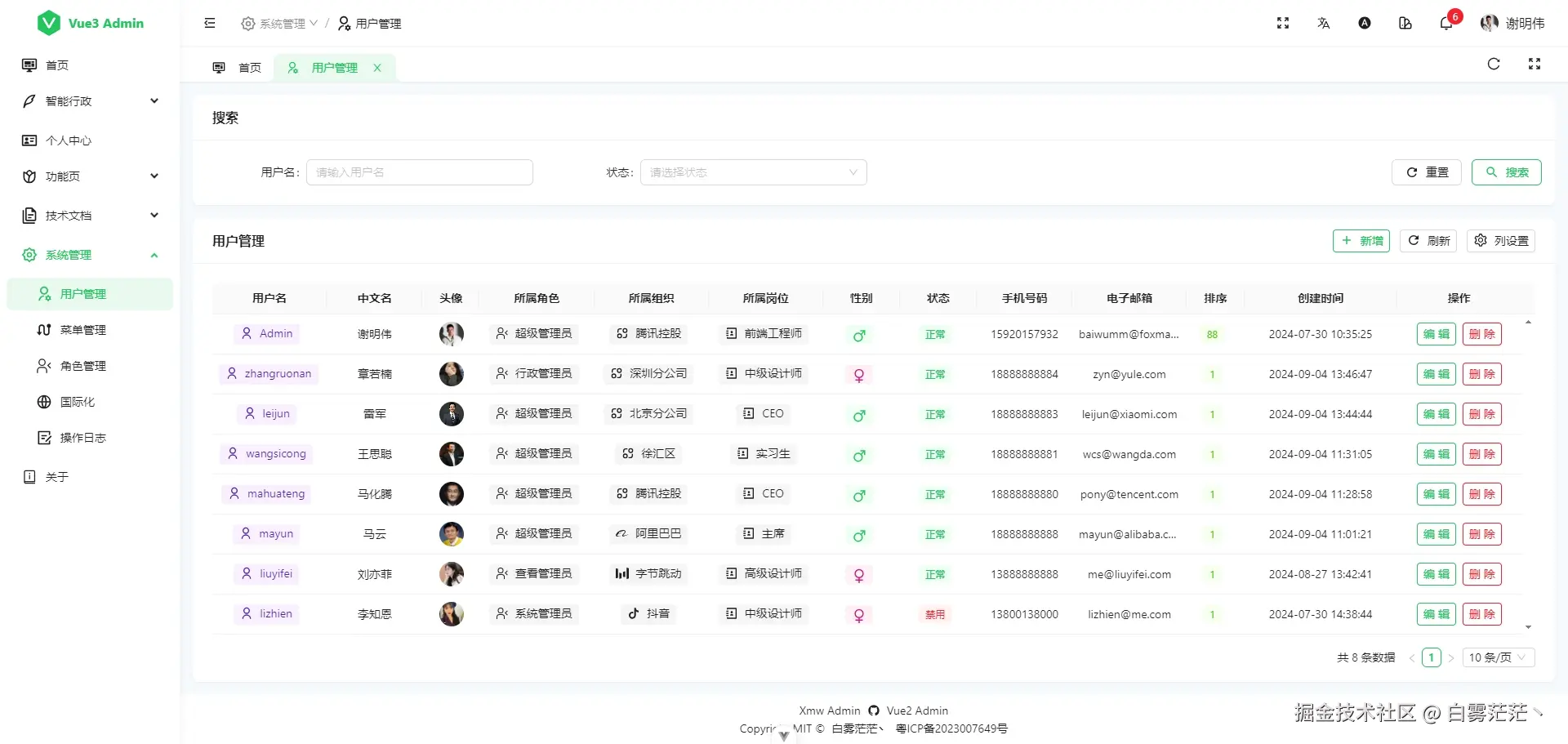The height and width of the screenshot is (744, 1568).
Task: Click the female gender icon for zhangruonan
Action: coord(859,376)
